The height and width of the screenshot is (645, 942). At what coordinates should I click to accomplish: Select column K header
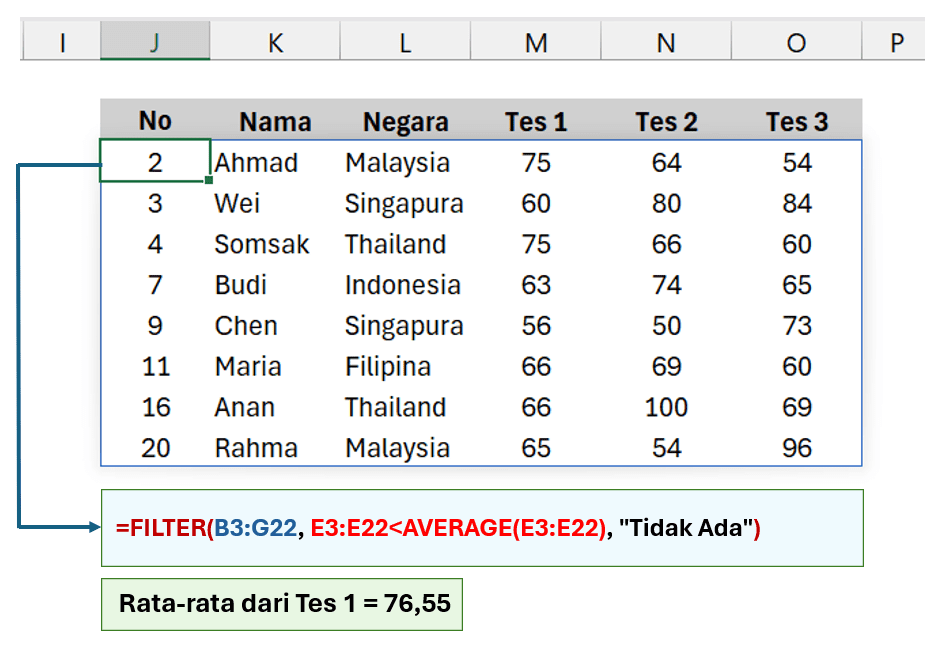tap(275, 41)
